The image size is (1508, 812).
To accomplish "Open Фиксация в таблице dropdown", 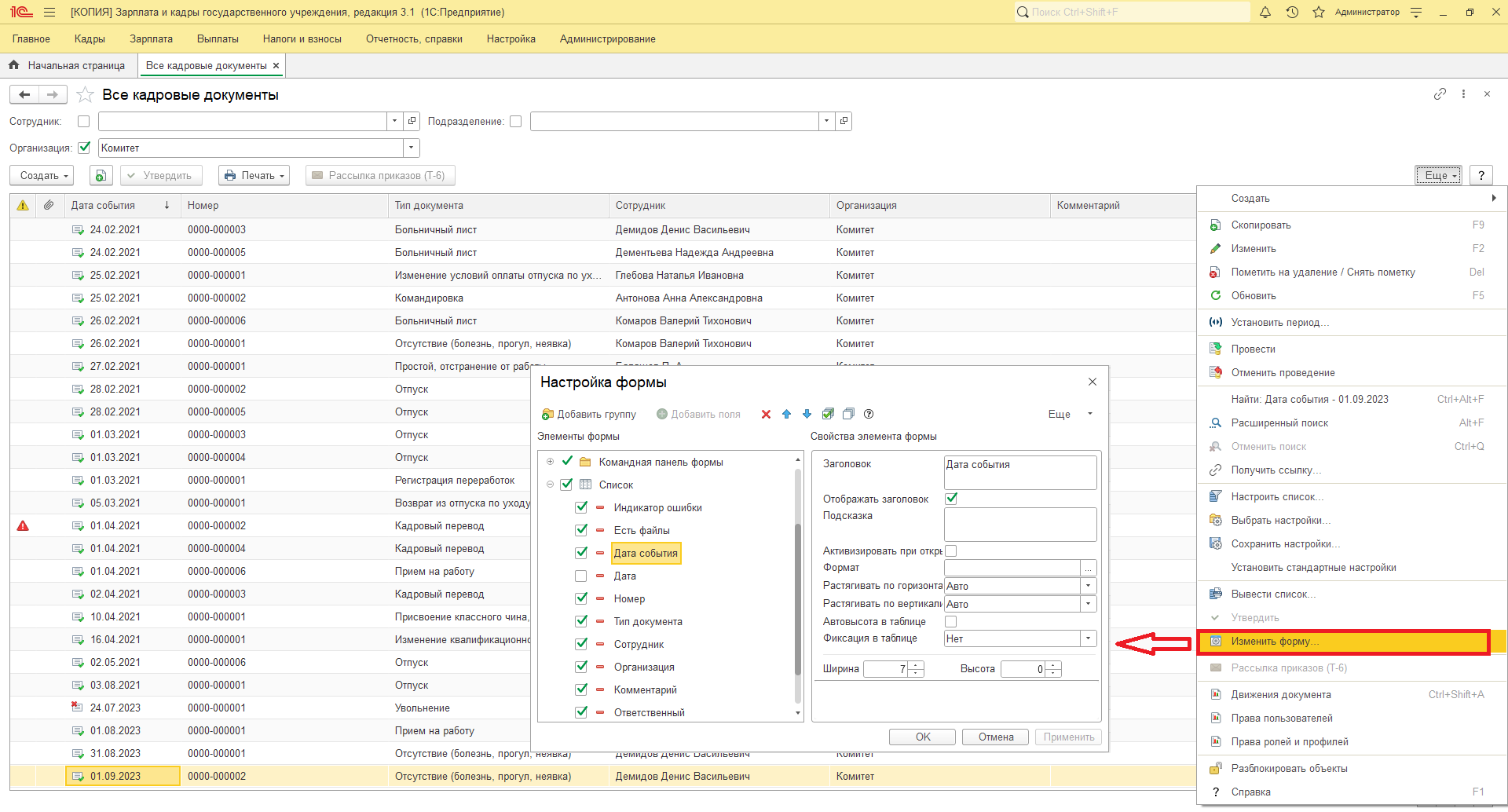I will pos(1089,638).
